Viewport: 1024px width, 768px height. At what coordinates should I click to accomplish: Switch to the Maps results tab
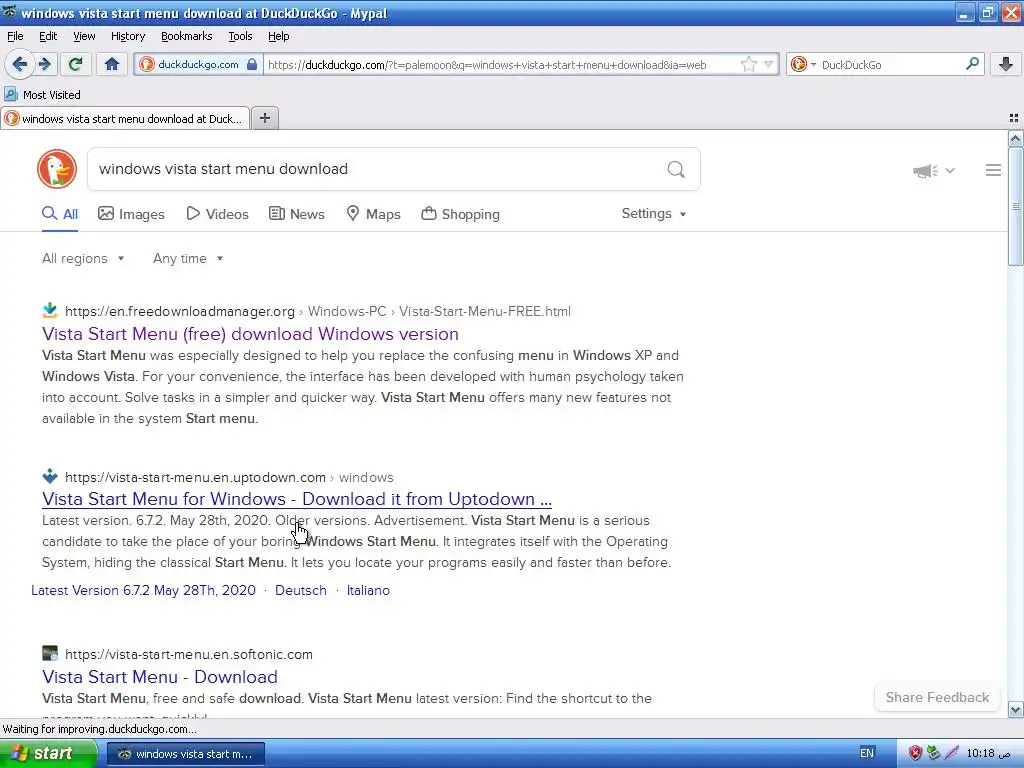(374, 214)
